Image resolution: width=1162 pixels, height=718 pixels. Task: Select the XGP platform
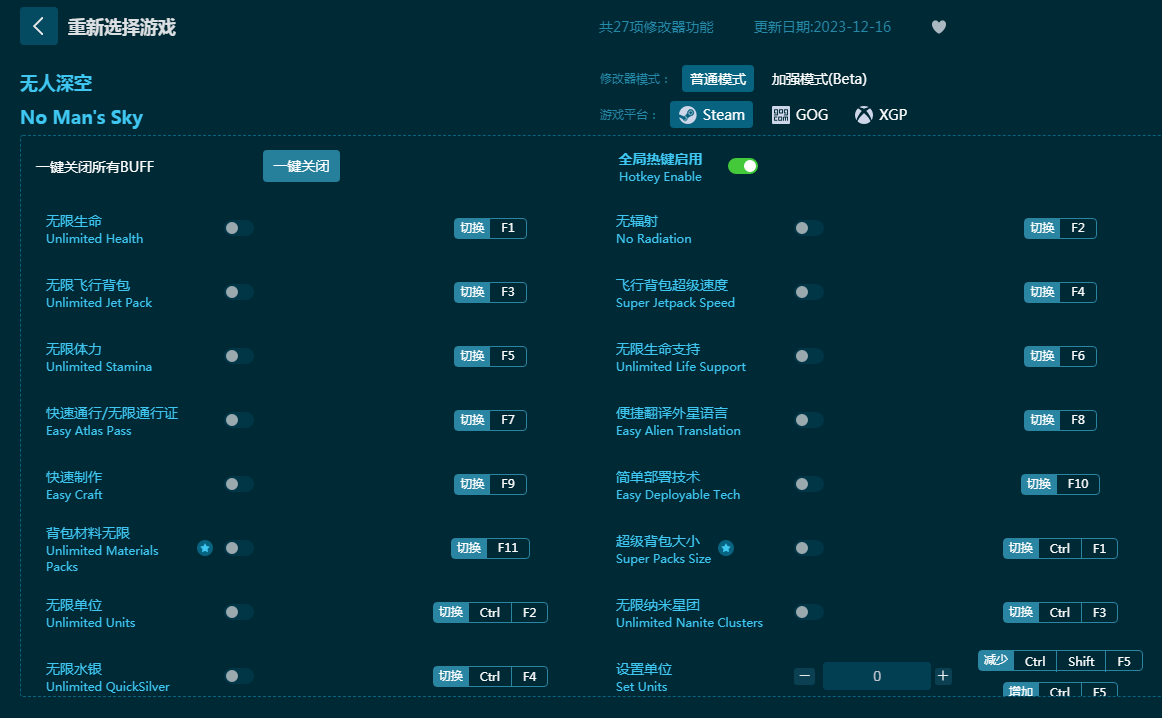[880, 115]
